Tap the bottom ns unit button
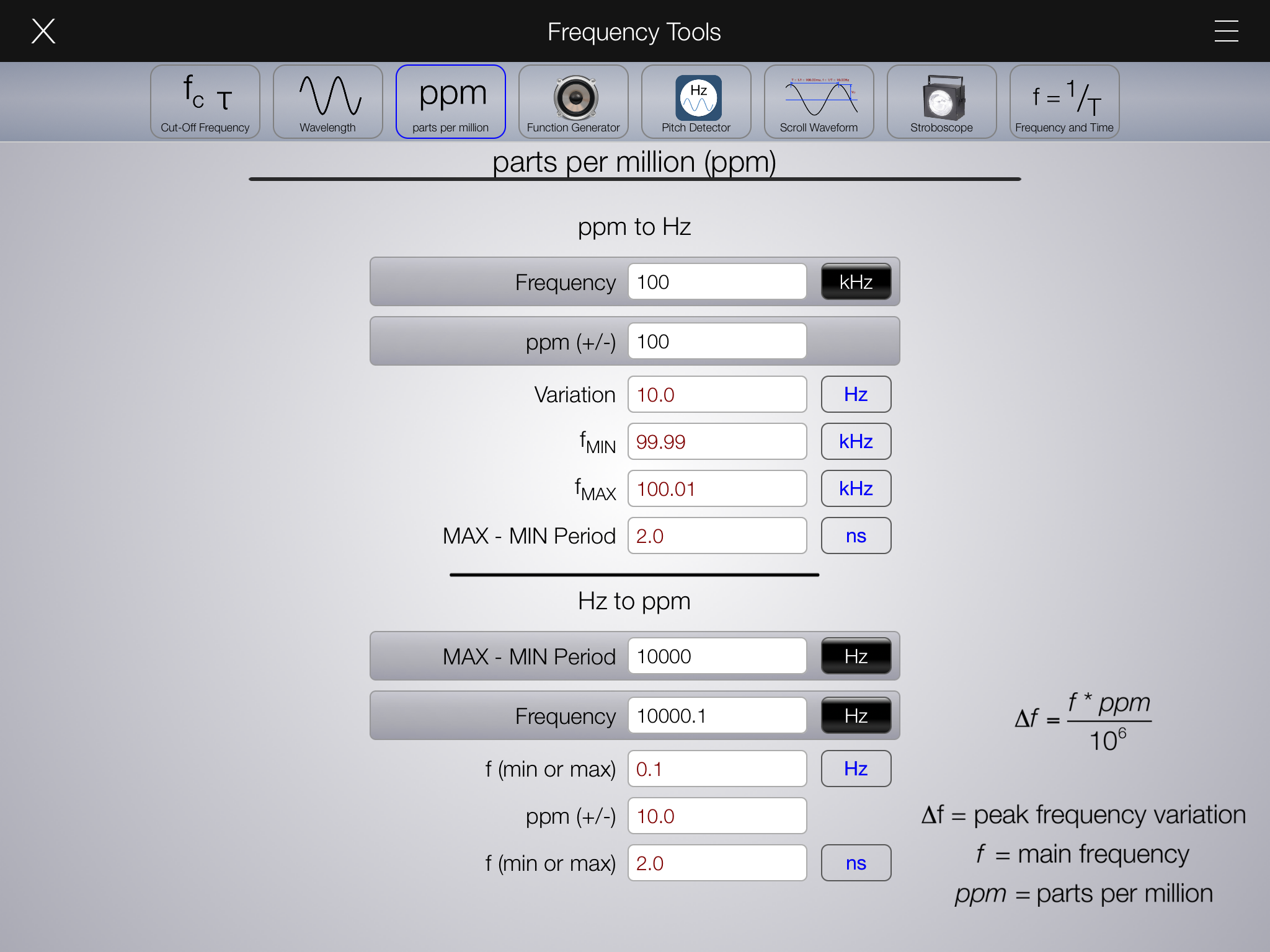The width and height of the screenshot is (1270, 952). click(x=856, y=863)
